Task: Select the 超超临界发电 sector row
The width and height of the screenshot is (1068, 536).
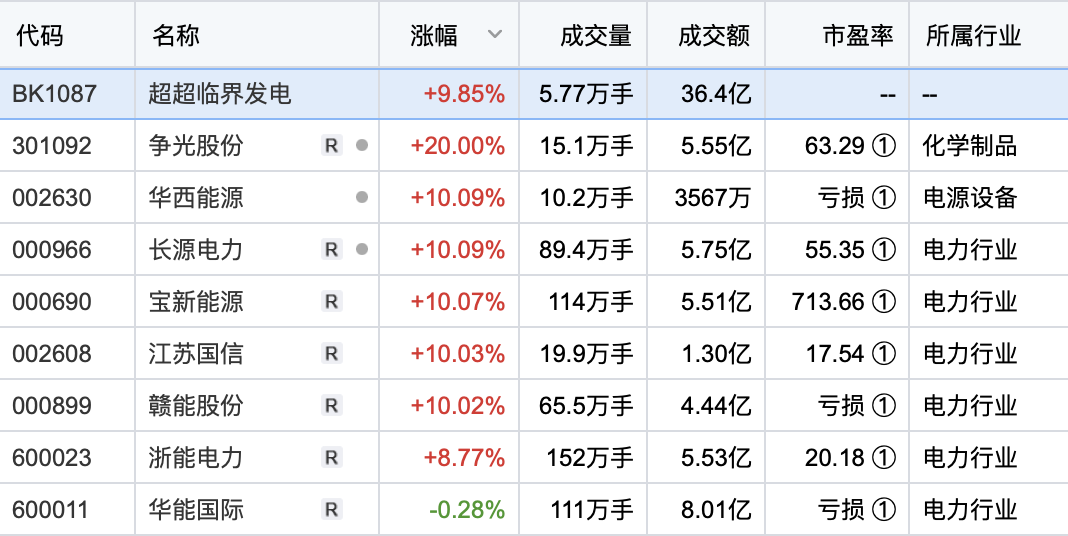Action: click(220, 94)
